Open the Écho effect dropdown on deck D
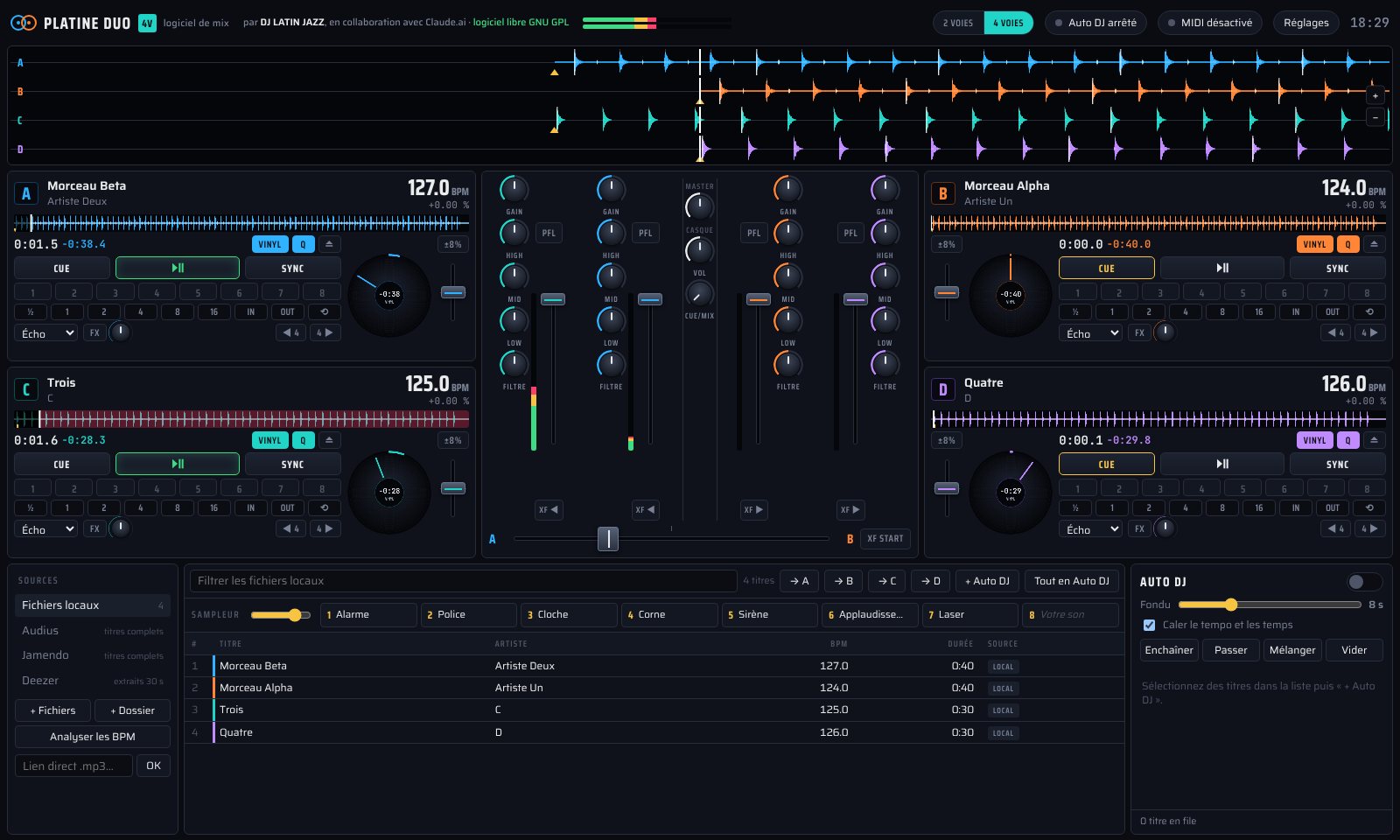The image size is (1400, 840). (1090, 529)
